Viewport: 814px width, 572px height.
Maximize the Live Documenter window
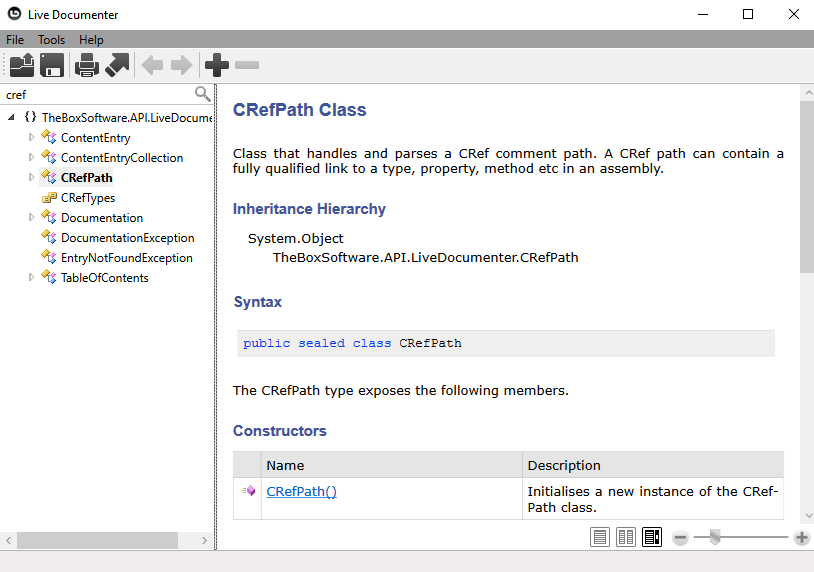pos(748,14)
